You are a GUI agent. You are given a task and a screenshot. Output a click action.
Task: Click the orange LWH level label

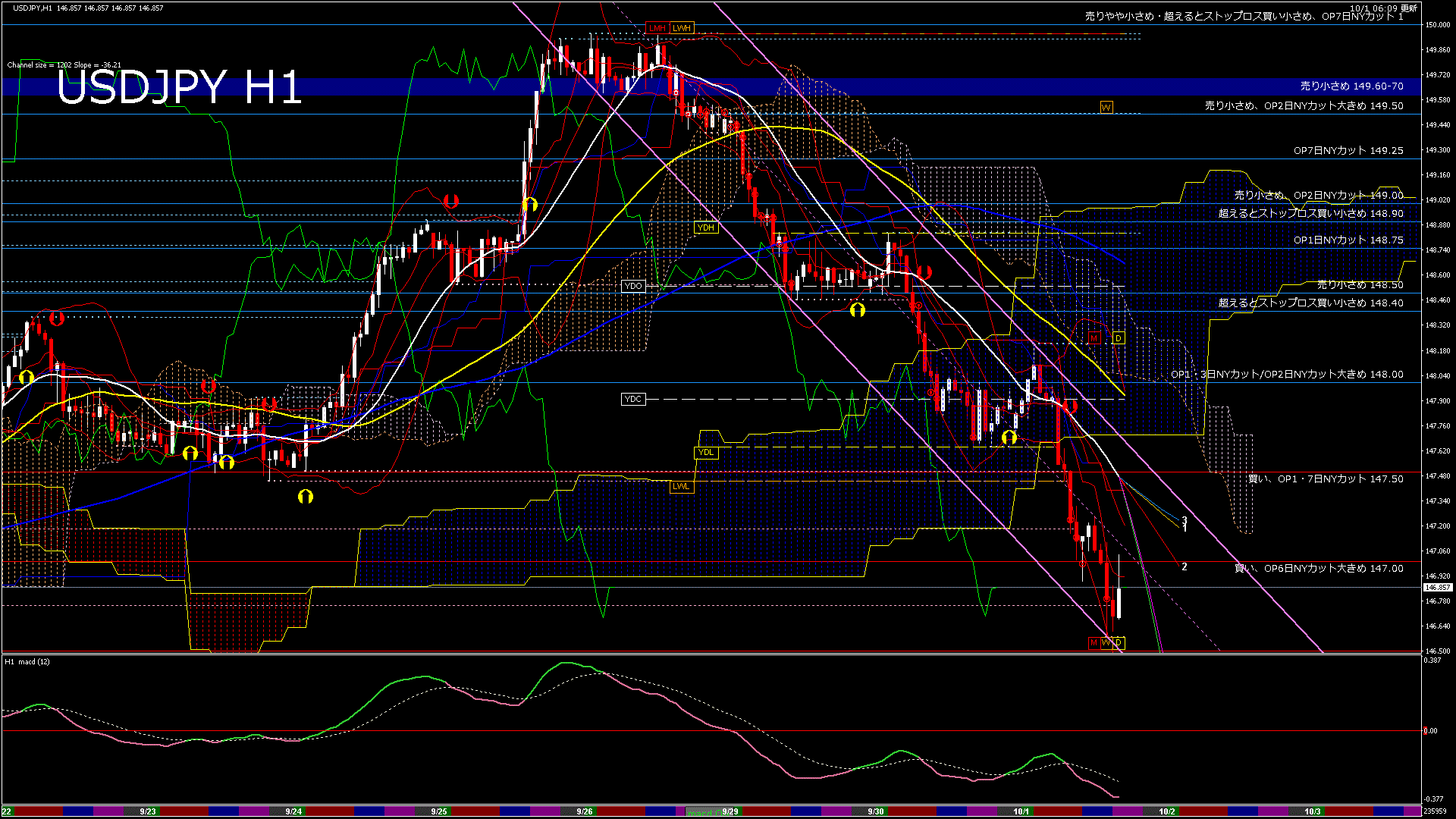(x=682, y=28)
